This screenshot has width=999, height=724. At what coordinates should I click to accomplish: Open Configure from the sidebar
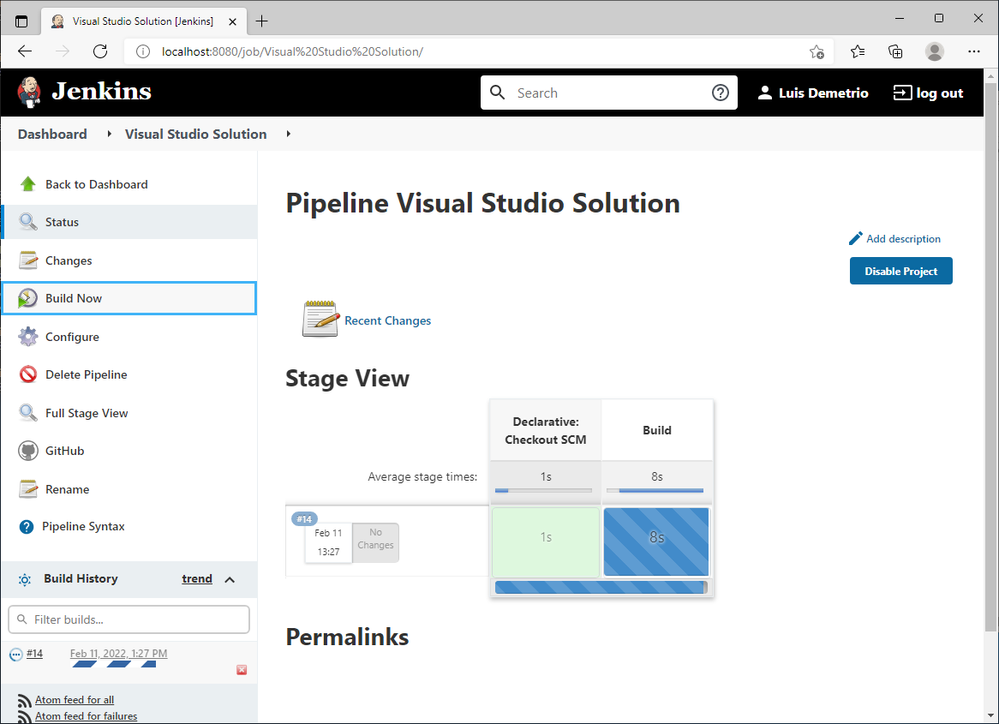tap(130, 337)
